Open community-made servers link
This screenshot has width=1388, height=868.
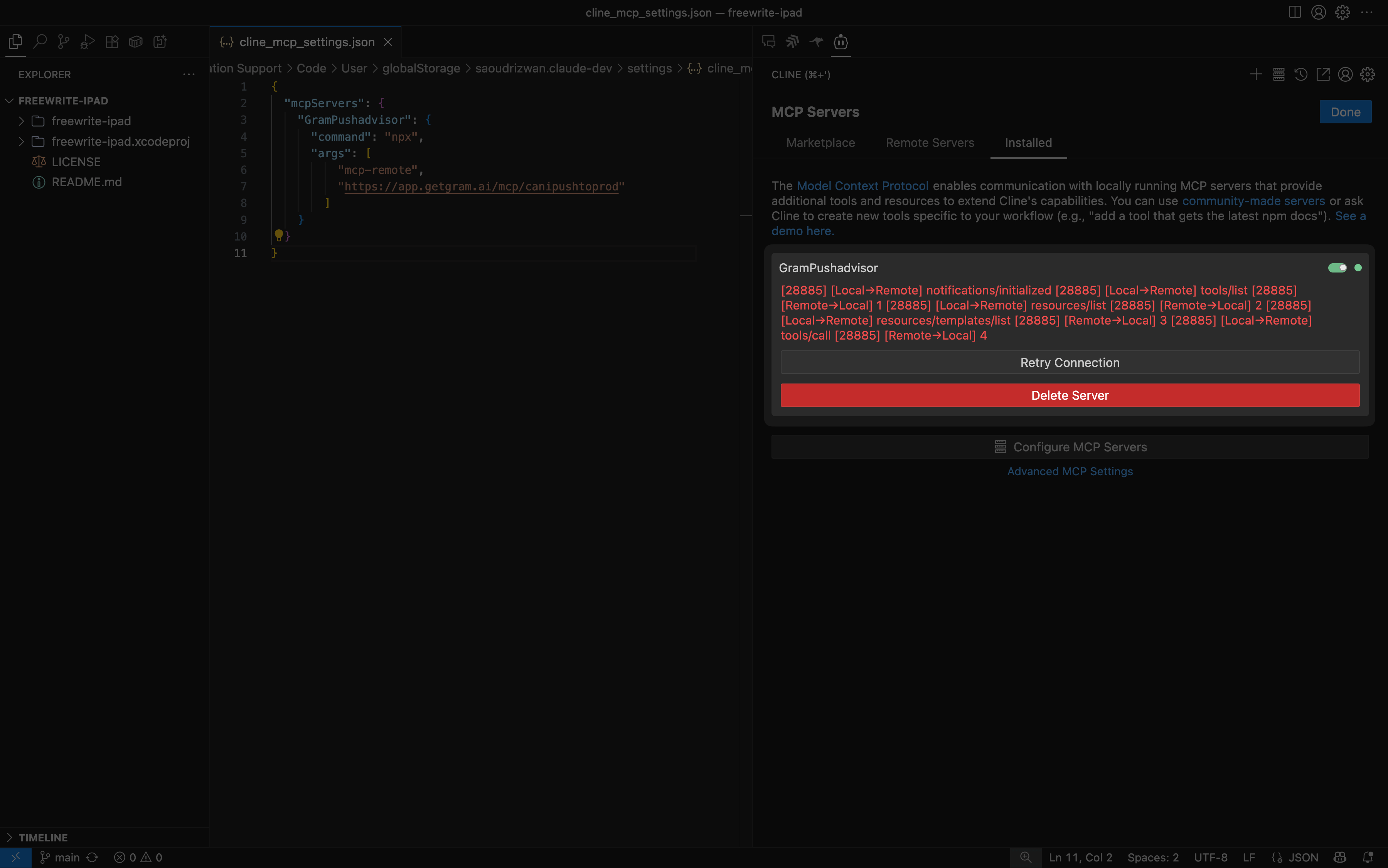1253,201
